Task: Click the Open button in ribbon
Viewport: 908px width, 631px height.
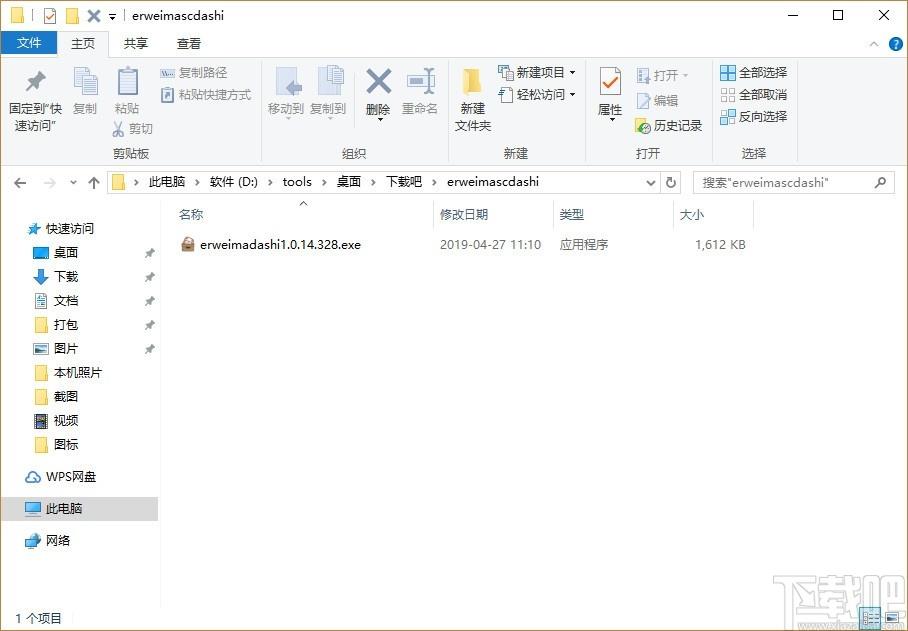Action: (x=662, y=75)
